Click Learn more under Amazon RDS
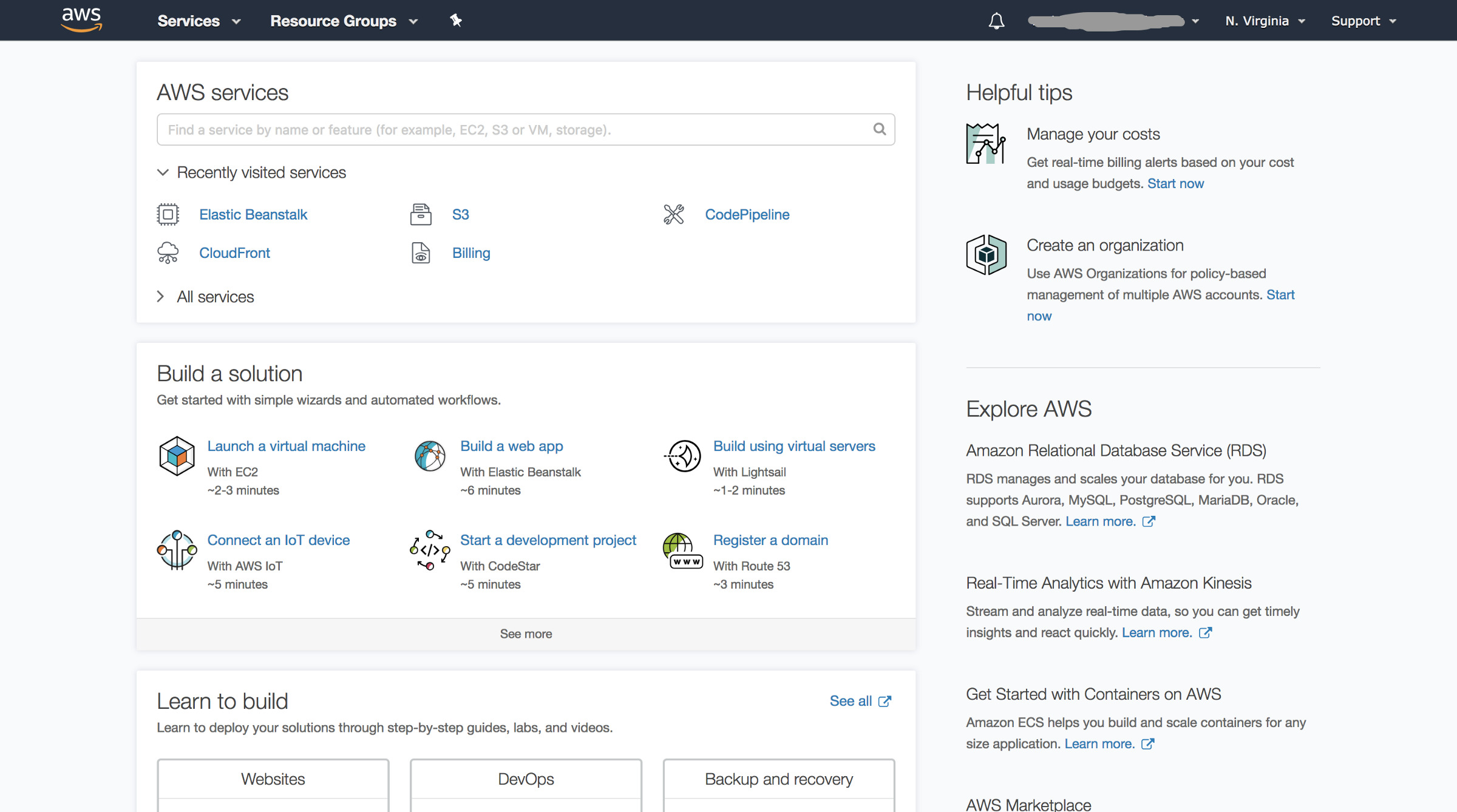 point(1101,521)
